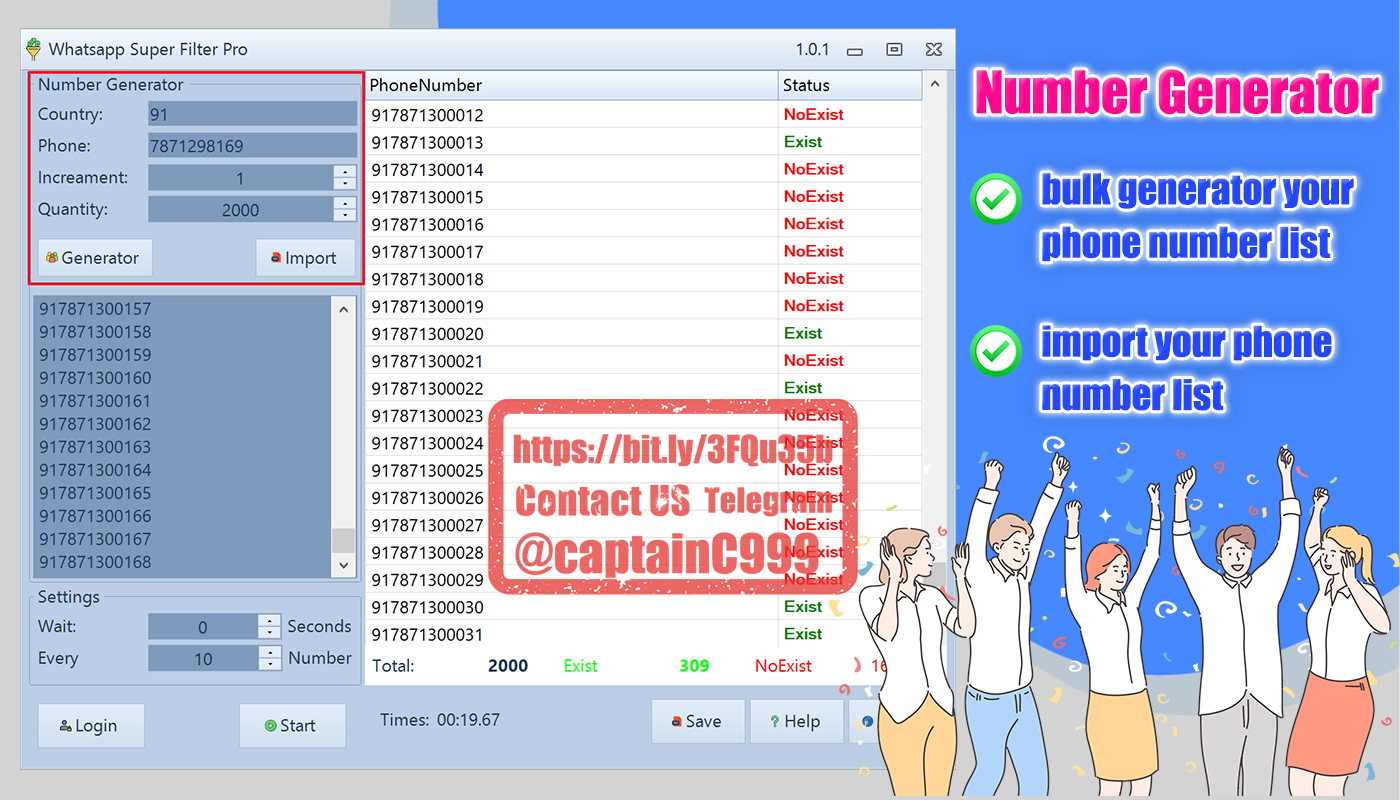Select 917871300164 in the generated list
Viewport: 1400px width, 800px height.
tap(95, 470)
